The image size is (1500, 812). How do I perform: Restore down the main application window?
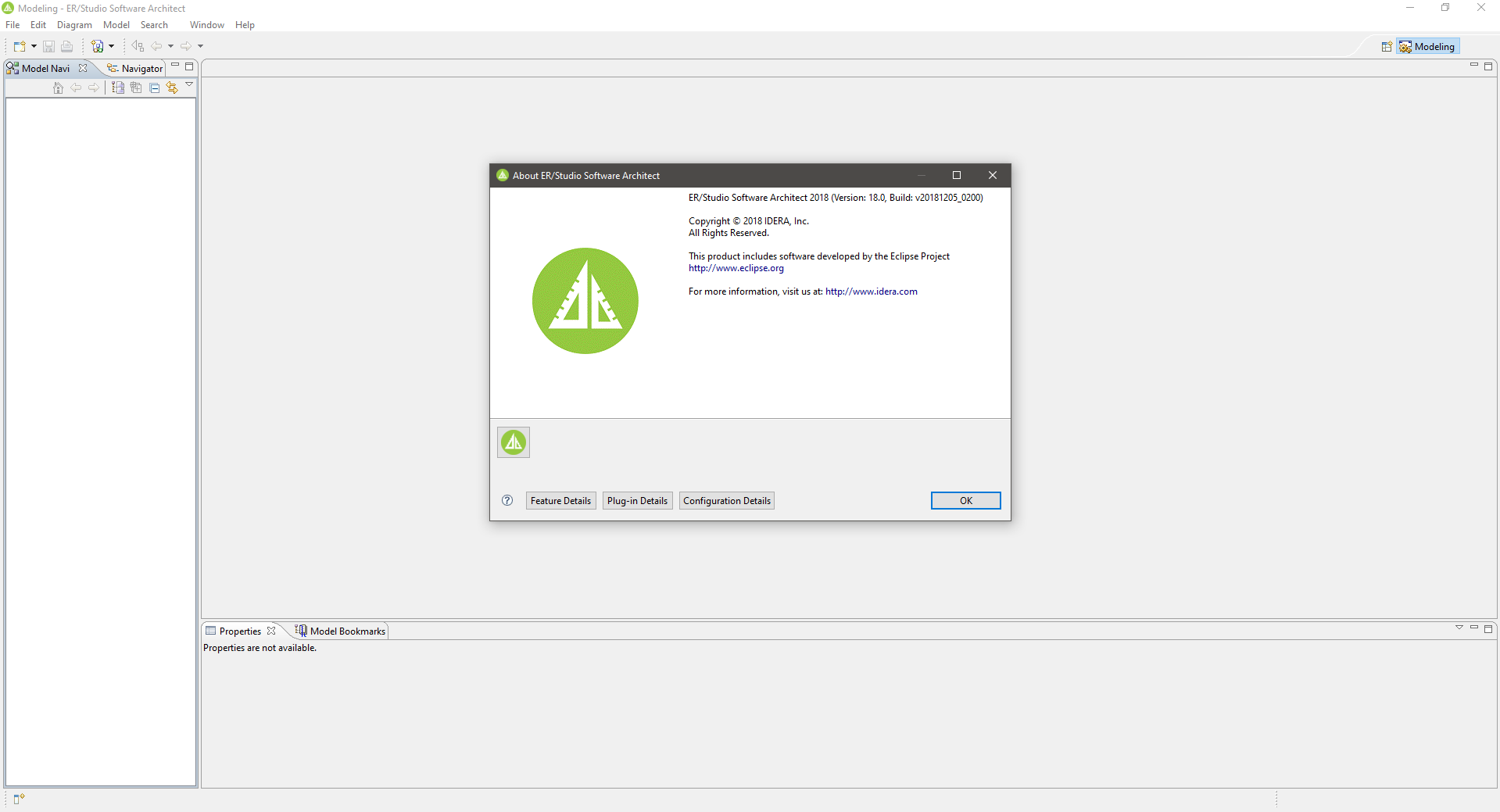point(1445,8)
